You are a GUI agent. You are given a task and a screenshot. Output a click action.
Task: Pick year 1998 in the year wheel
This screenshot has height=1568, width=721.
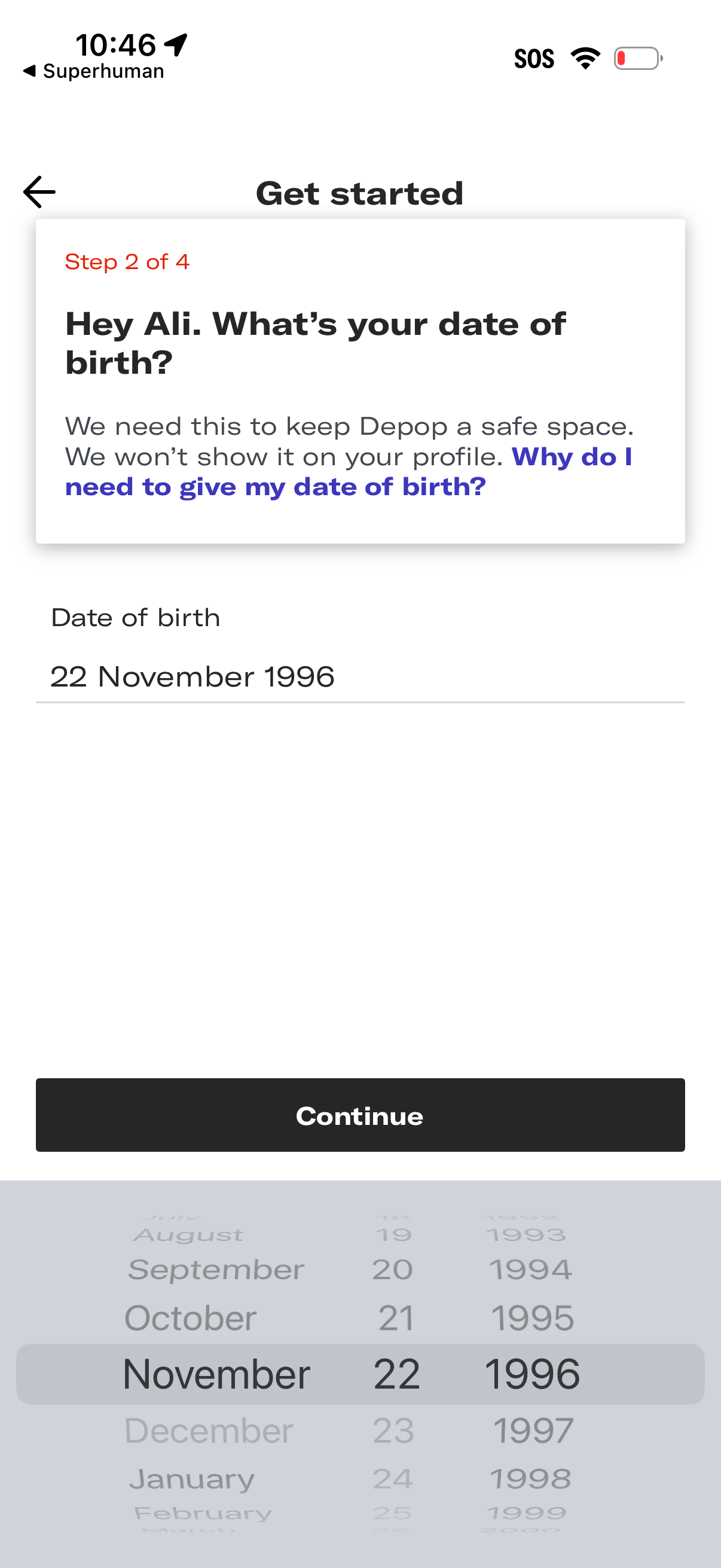click(x=530, y=1479)
